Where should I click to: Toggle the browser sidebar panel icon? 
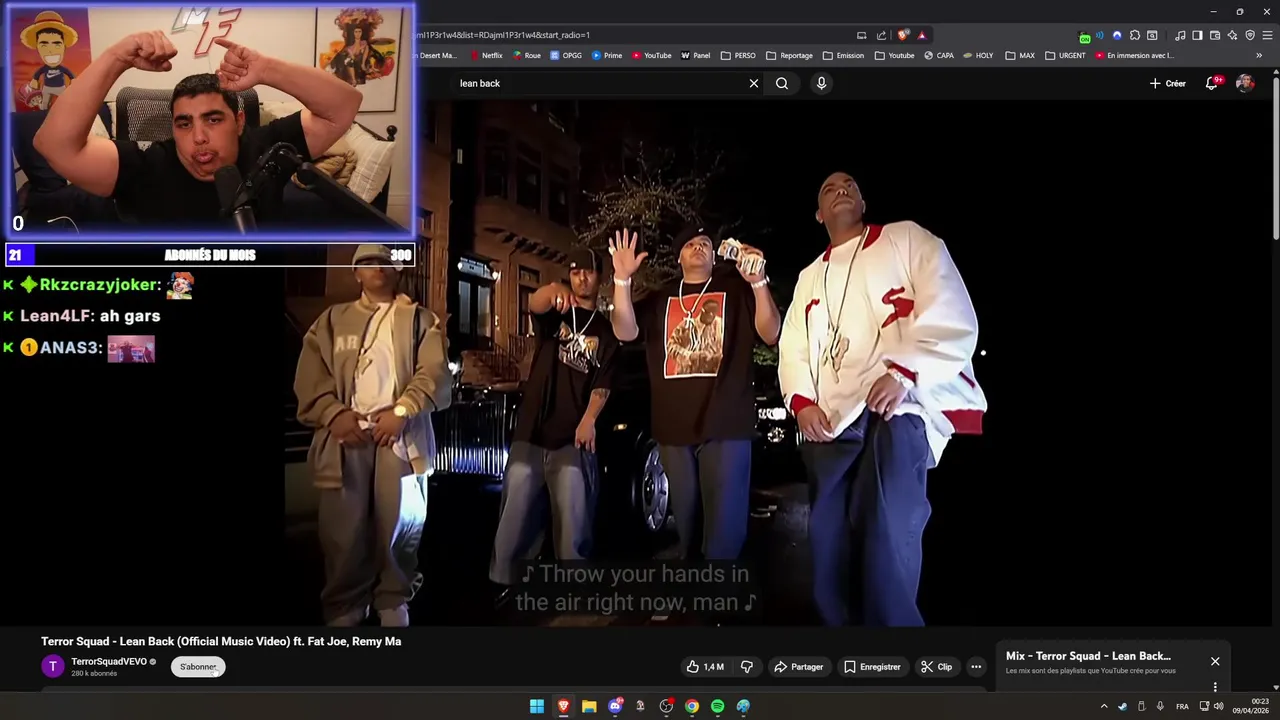tap(1197, 35)
